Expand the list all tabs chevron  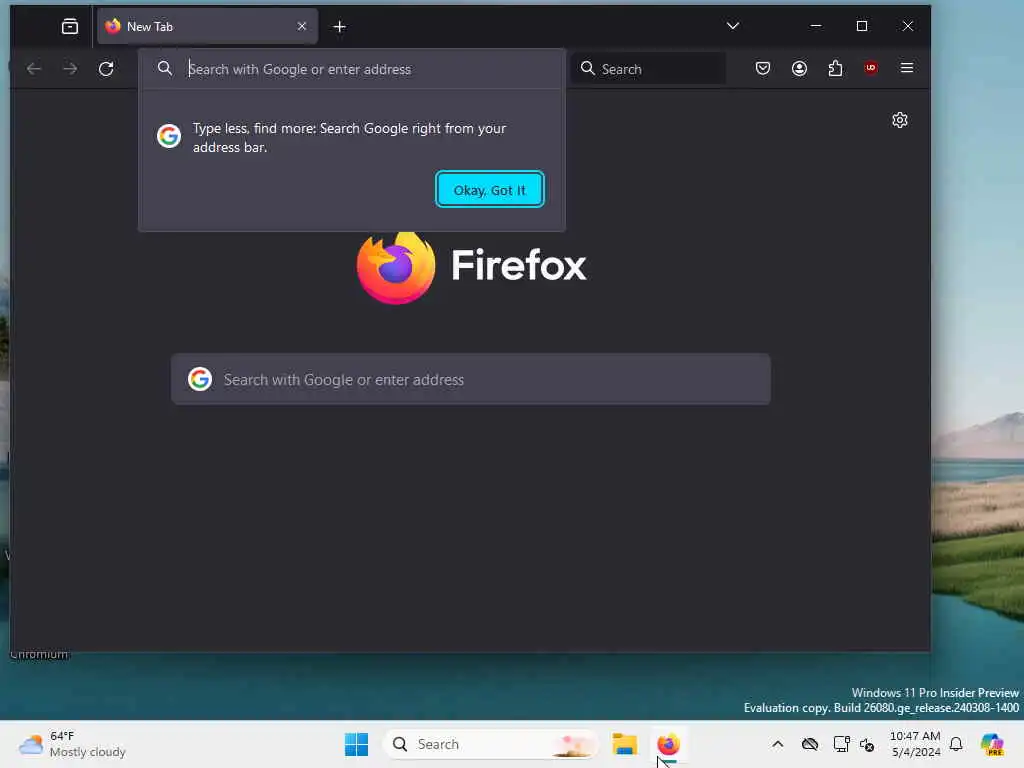coord(733,26)
